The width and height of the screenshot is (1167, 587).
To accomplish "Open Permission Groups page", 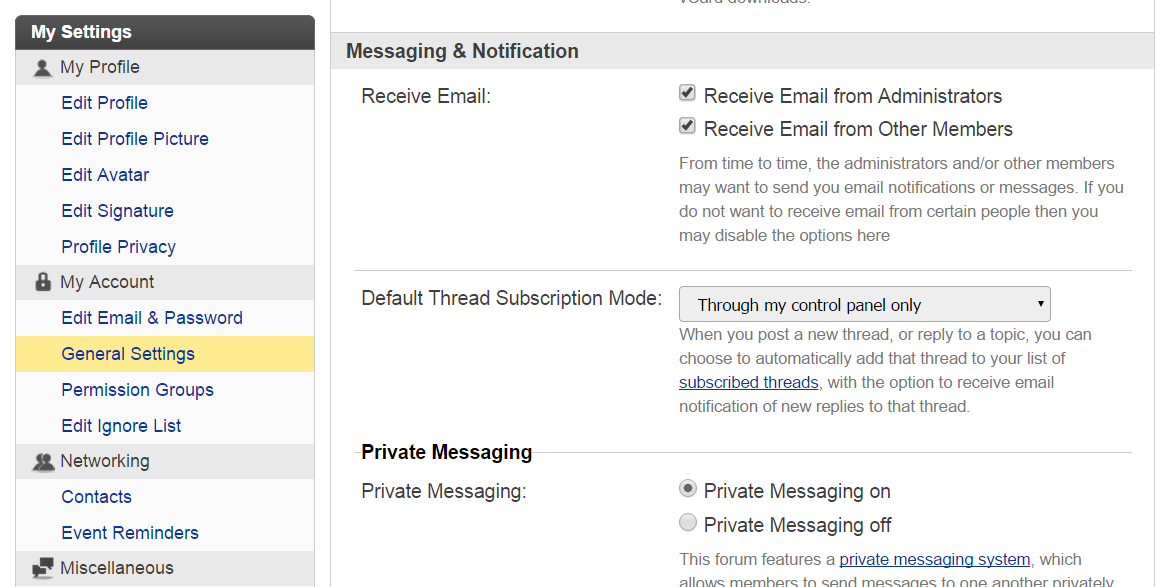I will (137, 390).
